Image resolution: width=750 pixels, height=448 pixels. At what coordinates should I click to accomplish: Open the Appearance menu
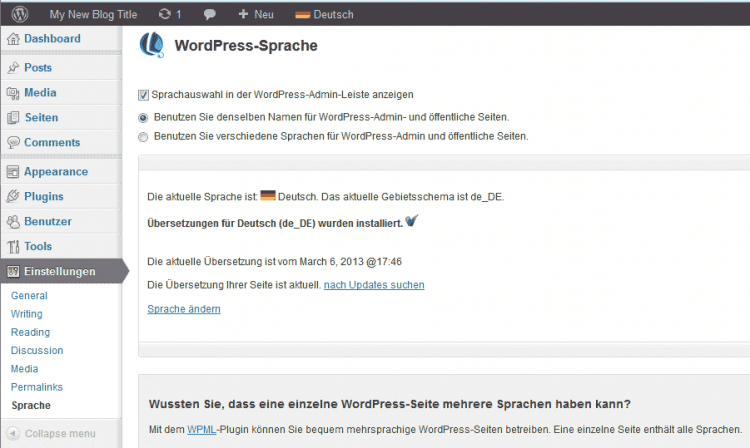pos(56,171)
